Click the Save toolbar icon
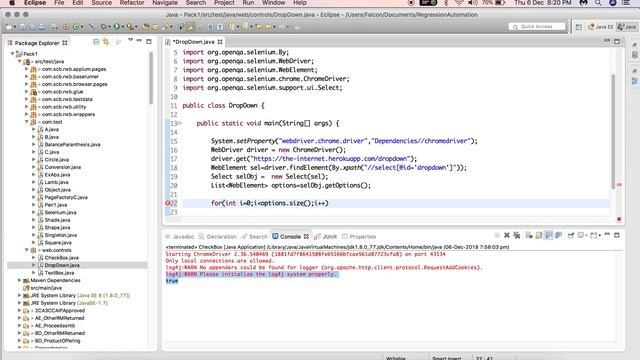 coord(23,27)
